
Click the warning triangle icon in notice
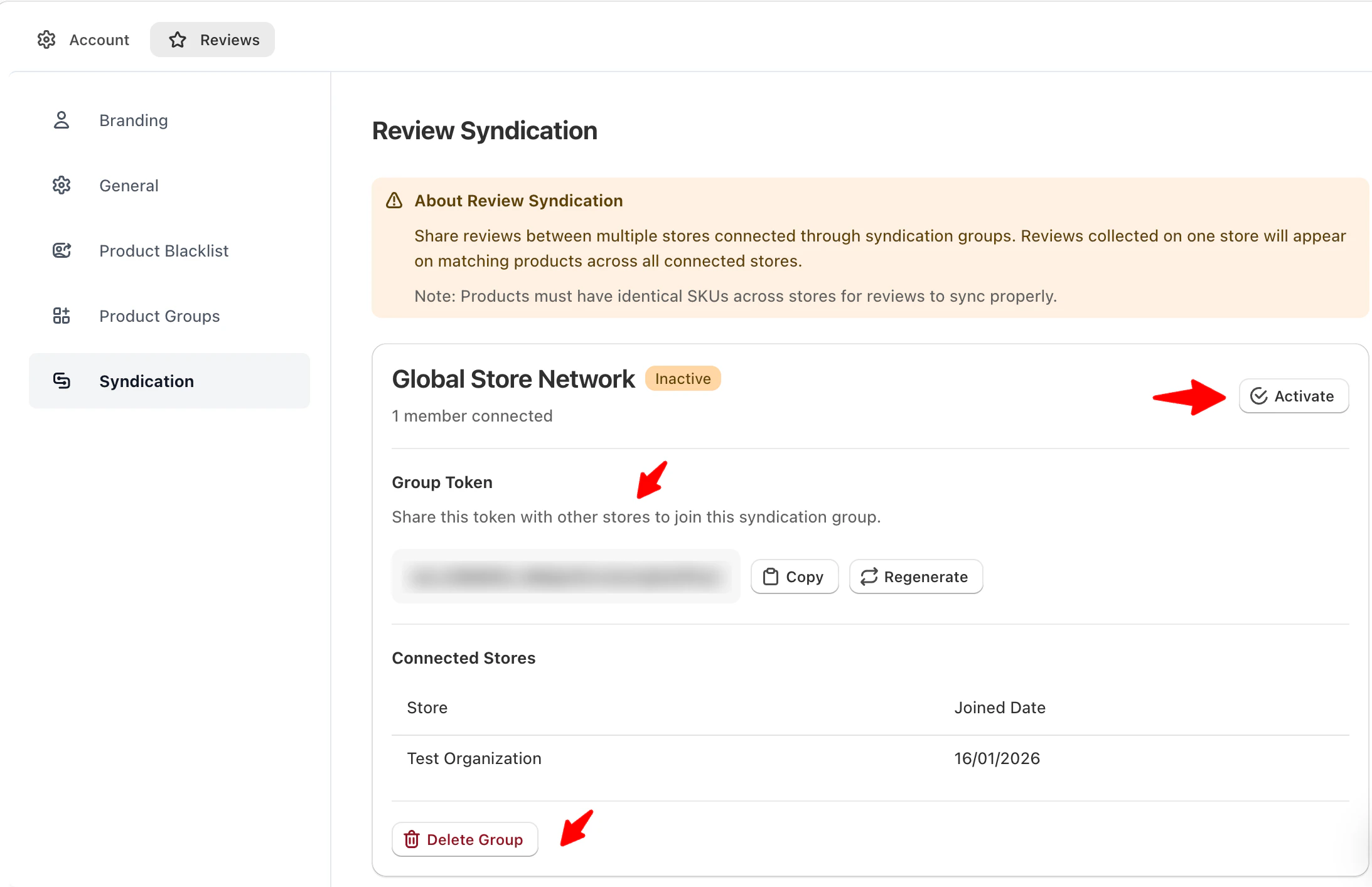point(394,201)
